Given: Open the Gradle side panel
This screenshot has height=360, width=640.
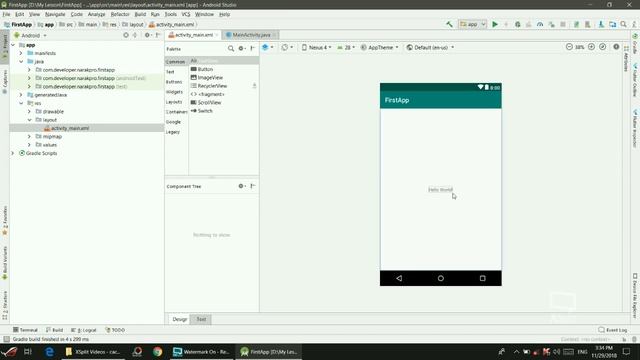Looking at the screenshot, I should (x=635, y=44).
